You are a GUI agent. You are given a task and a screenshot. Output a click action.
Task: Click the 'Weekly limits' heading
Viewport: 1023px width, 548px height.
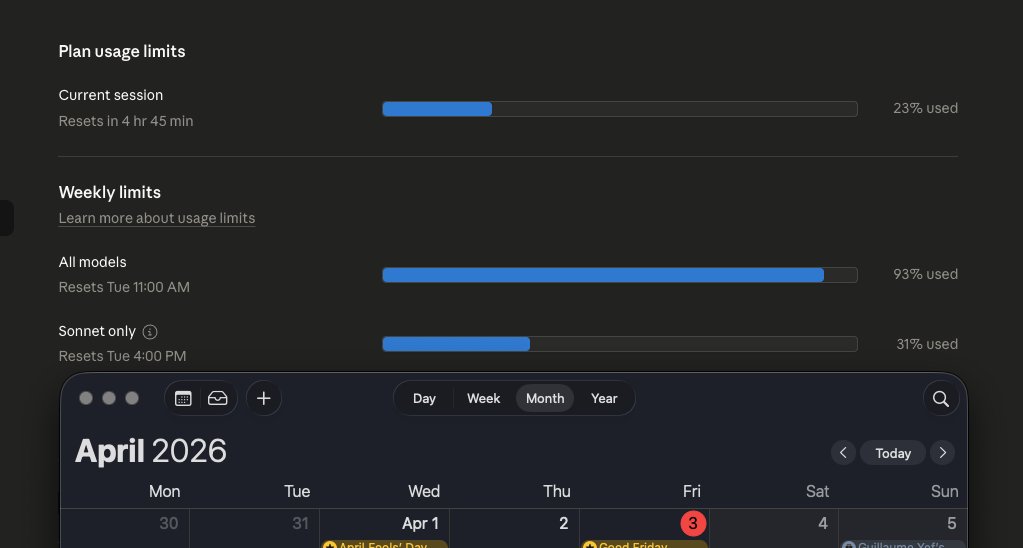point(110,192)
